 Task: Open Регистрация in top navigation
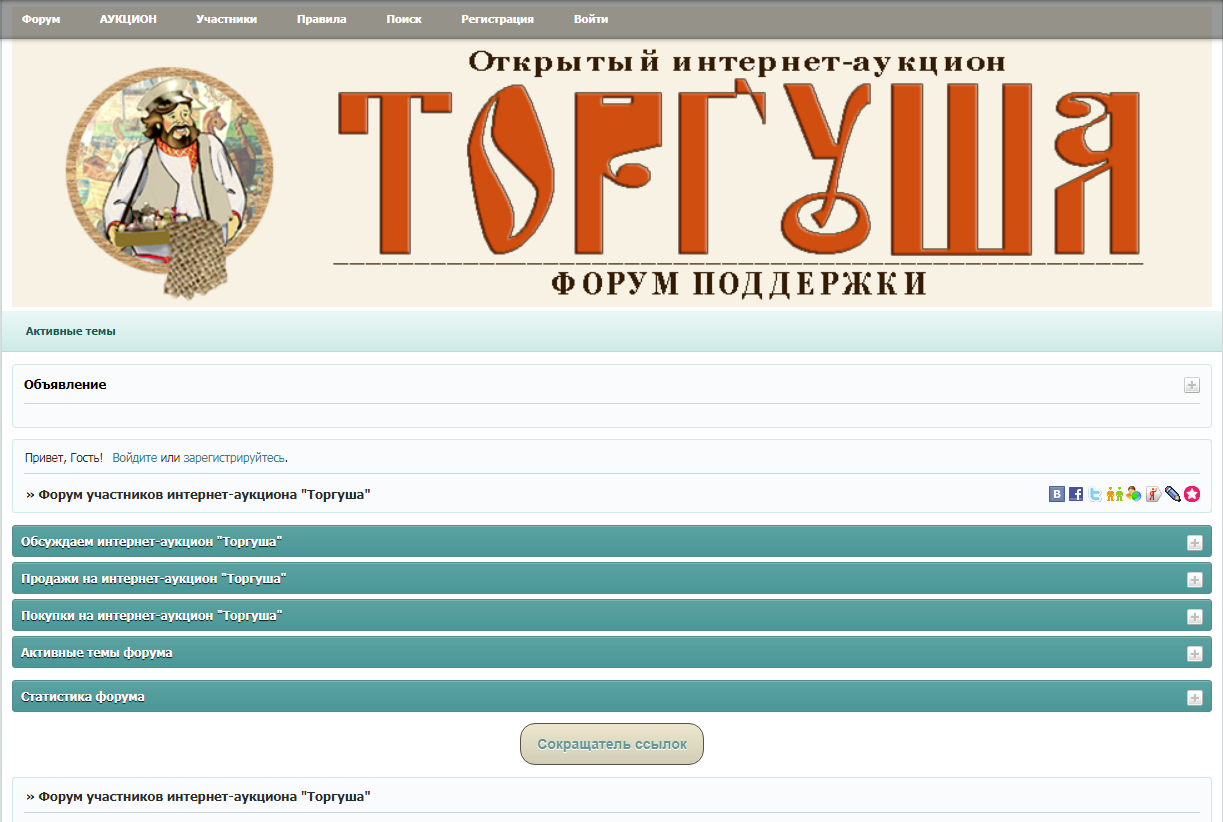[497, 19]
